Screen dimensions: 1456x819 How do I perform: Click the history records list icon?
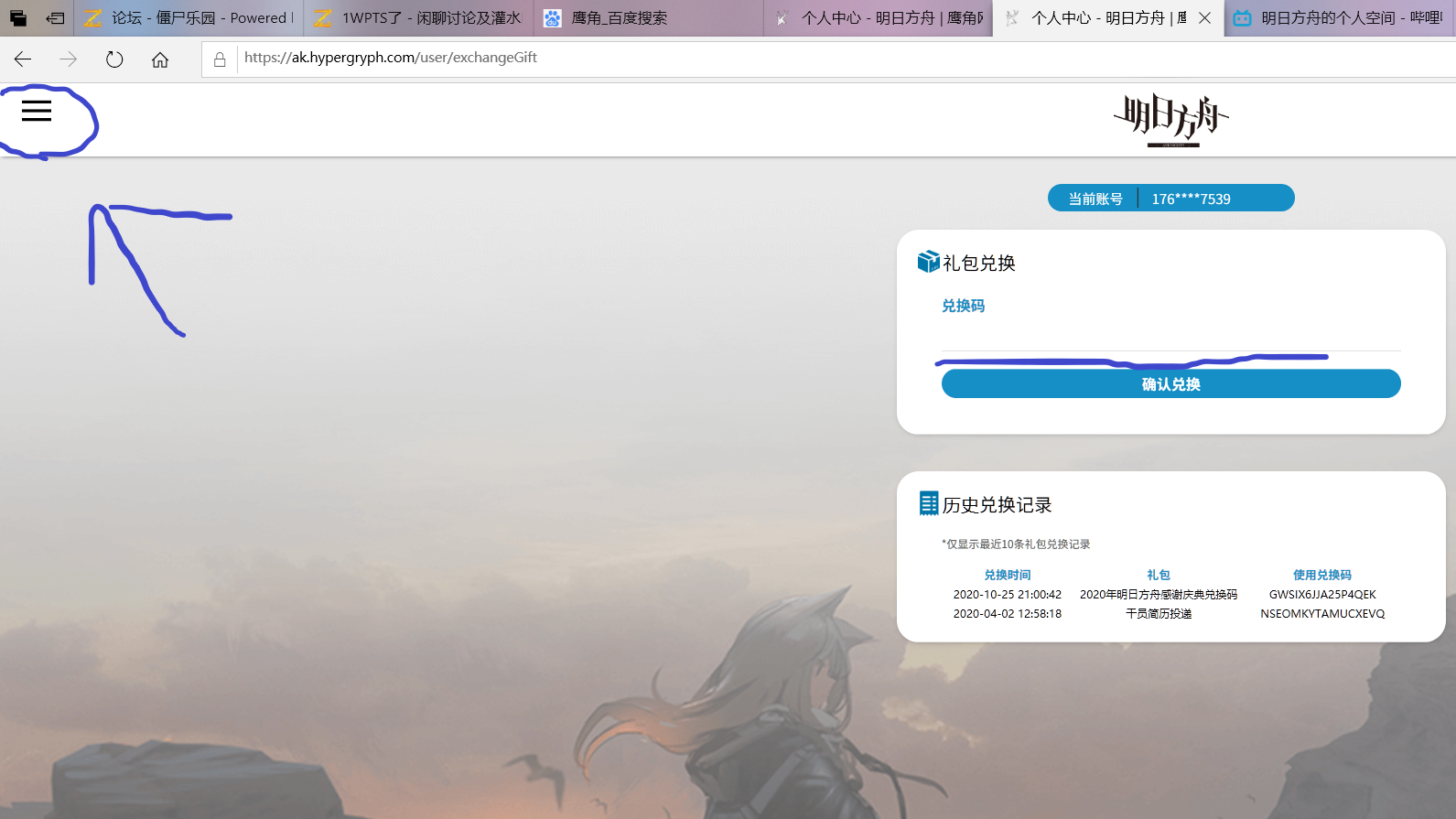928,504
